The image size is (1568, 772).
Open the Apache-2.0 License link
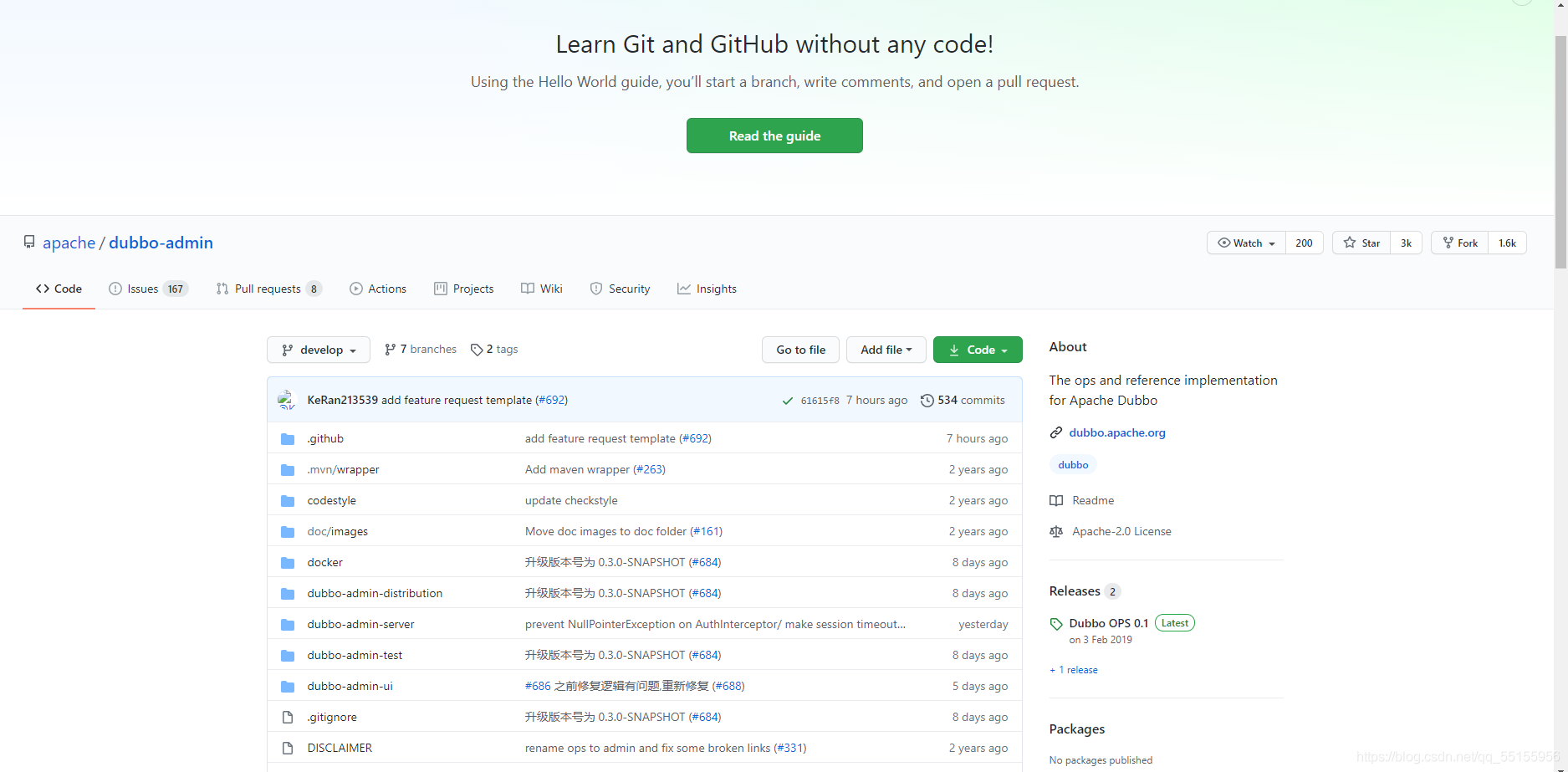1121,531
